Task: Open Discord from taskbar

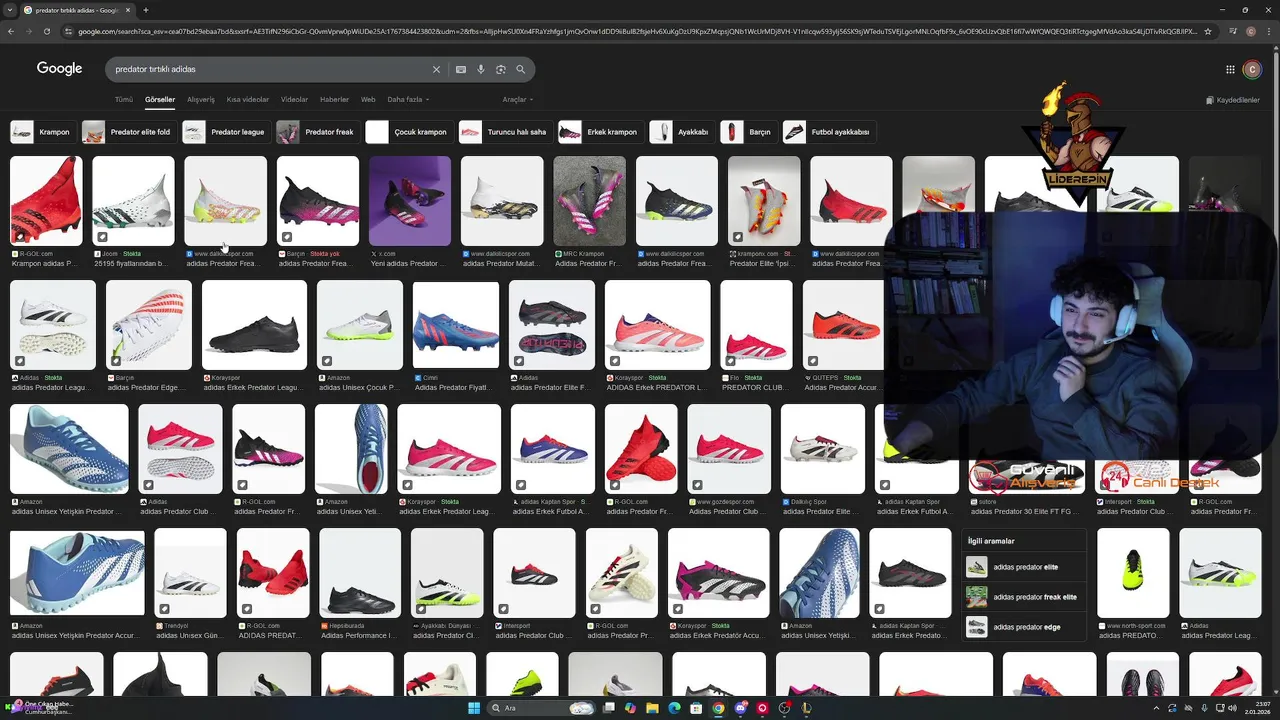Action: (740, 708)
